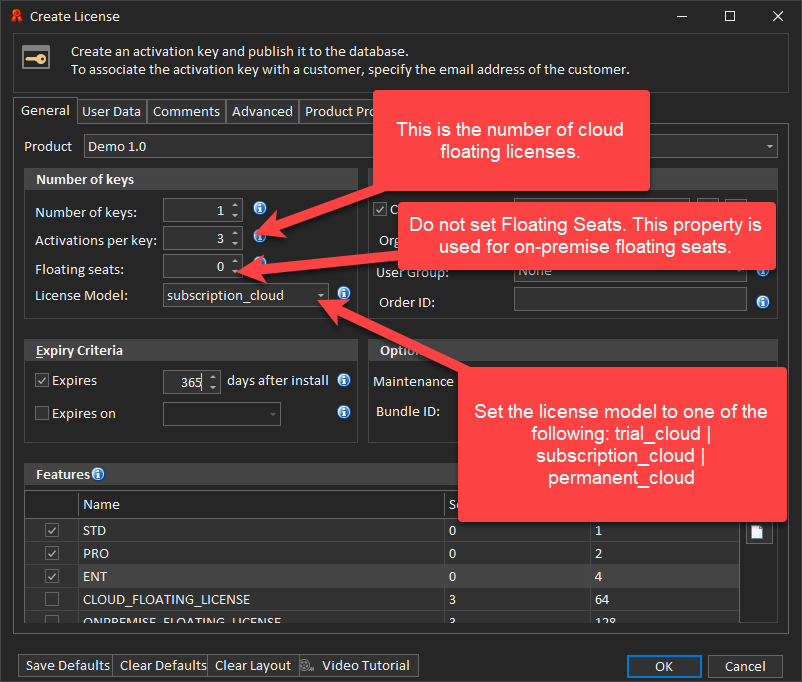This screenshot has width=802, height=682.
Task: Select the CLOUD_FLOATING_LICENSE feature name
Action: 166,600
